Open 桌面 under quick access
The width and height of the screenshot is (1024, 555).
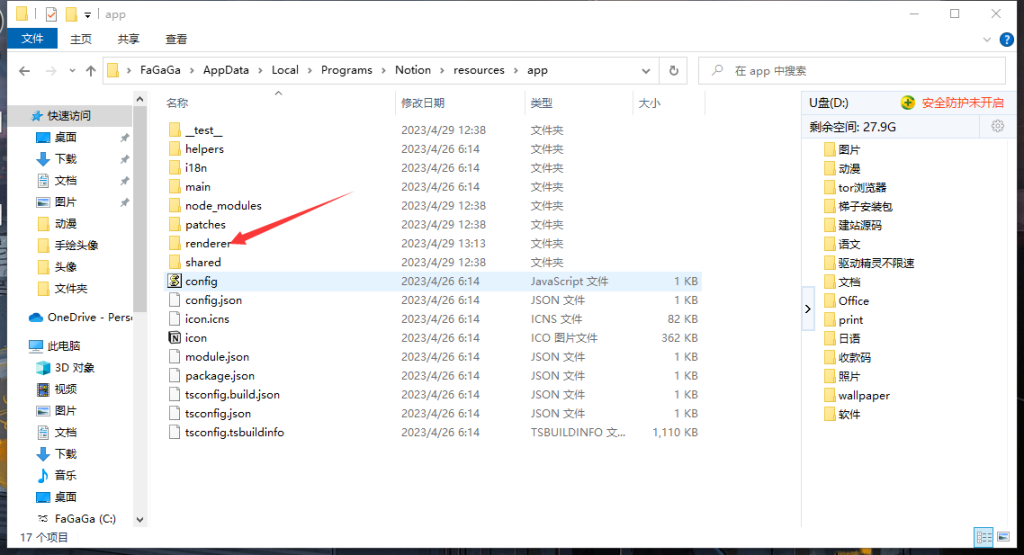click(65, 137)
